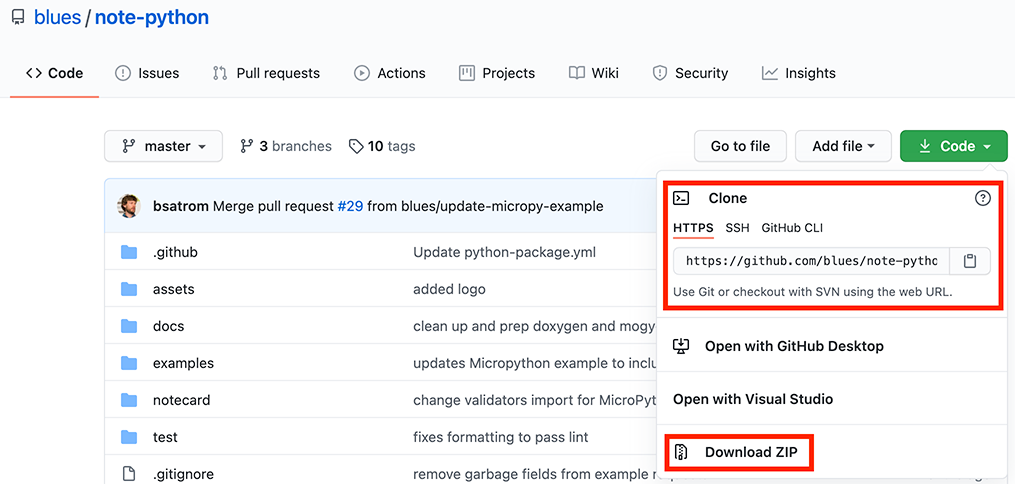Open the note-python repository link
The height and width of the screenshot is (484, 1015).
click(x=152, y=17)
